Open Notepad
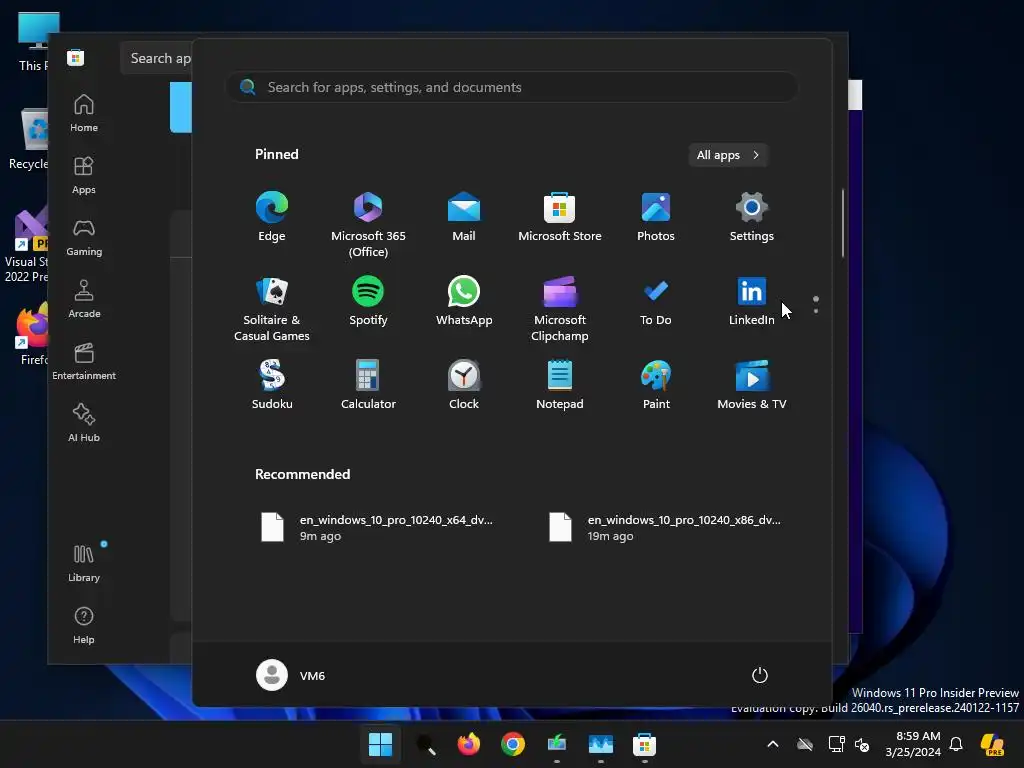This screenshot has height=768, width=1024. coord(560,385)
